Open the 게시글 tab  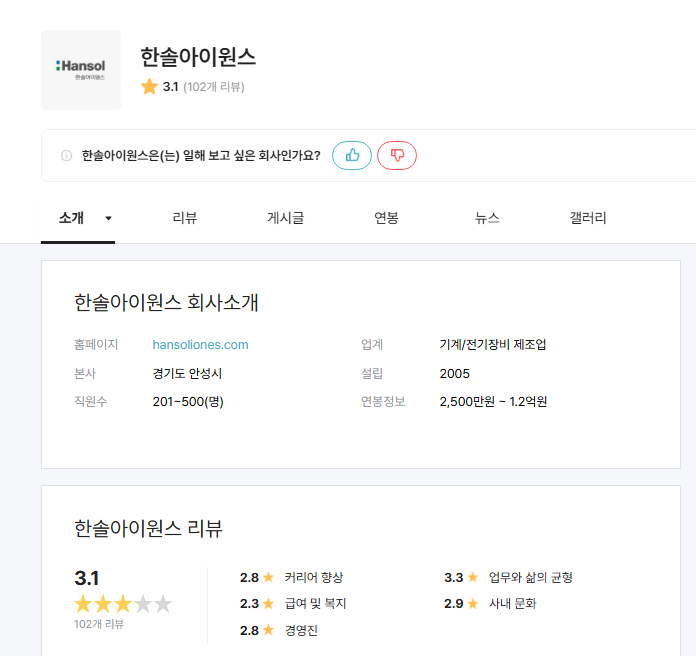[x=285, y=218]
